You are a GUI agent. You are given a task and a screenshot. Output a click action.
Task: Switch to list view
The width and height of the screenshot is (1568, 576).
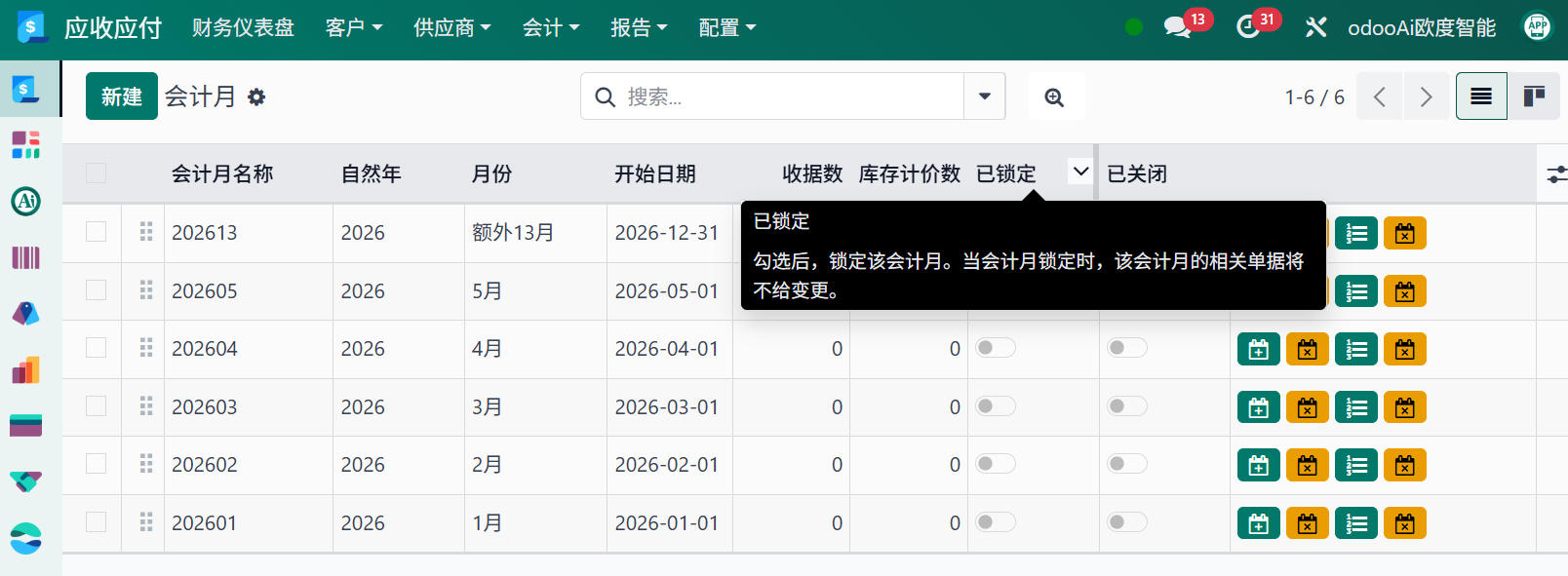pos(1481,96)
